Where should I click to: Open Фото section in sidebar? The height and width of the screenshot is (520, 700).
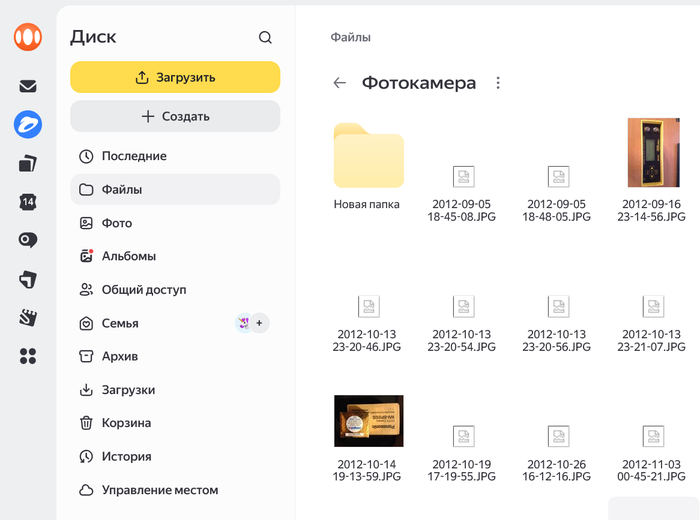point(175,223)
